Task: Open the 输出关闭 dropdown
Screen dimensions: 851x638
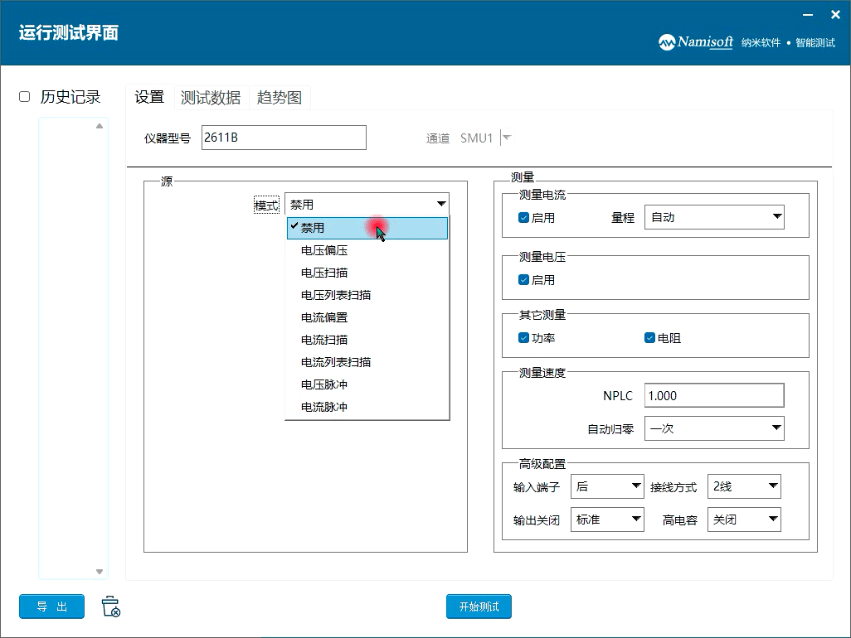Action: point(607,519)
